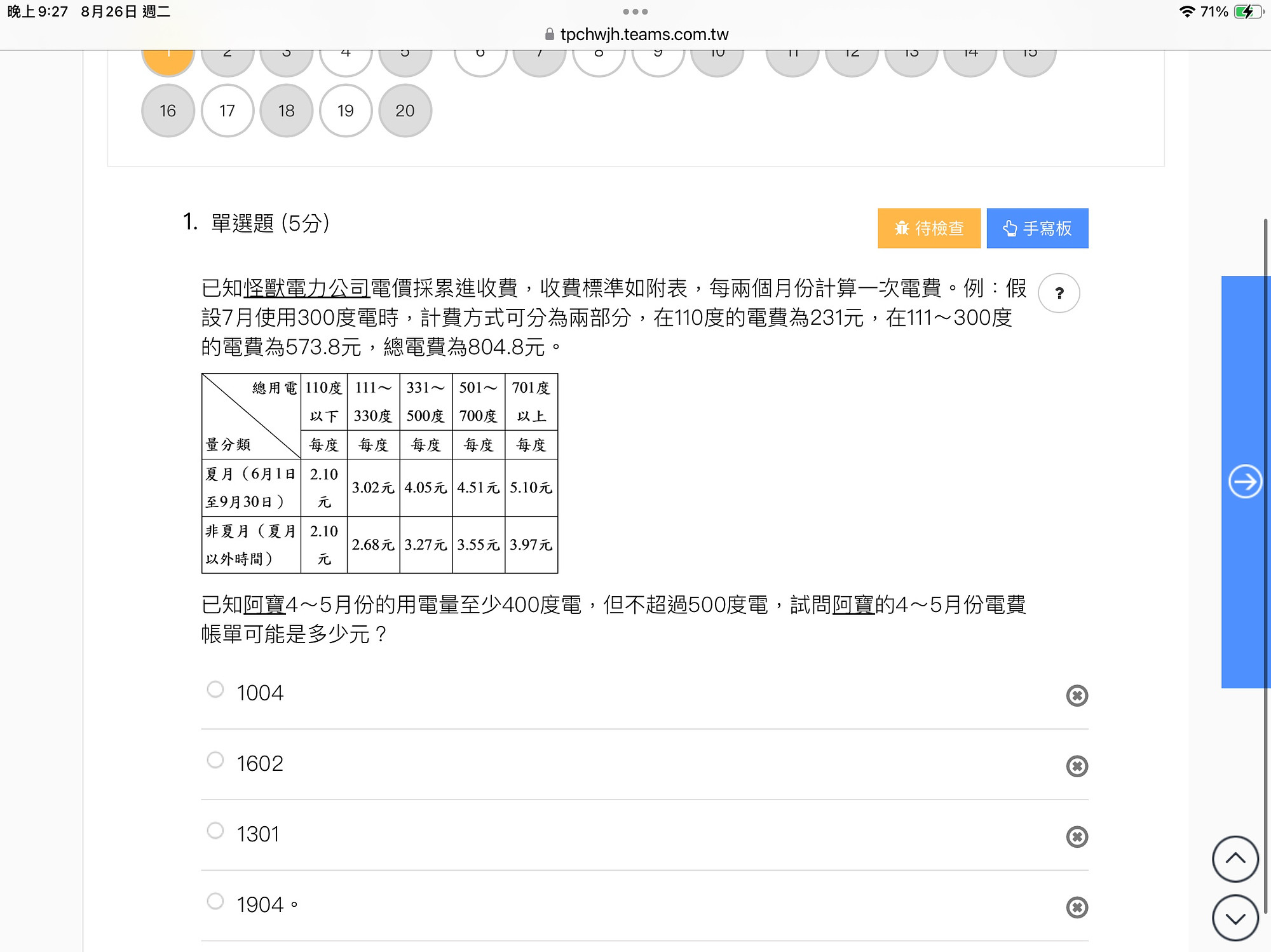This screenshot has height=952, width=1271.
Task: Open the 手寫板 handwriting pad
Action: (x=1037, y=228)
